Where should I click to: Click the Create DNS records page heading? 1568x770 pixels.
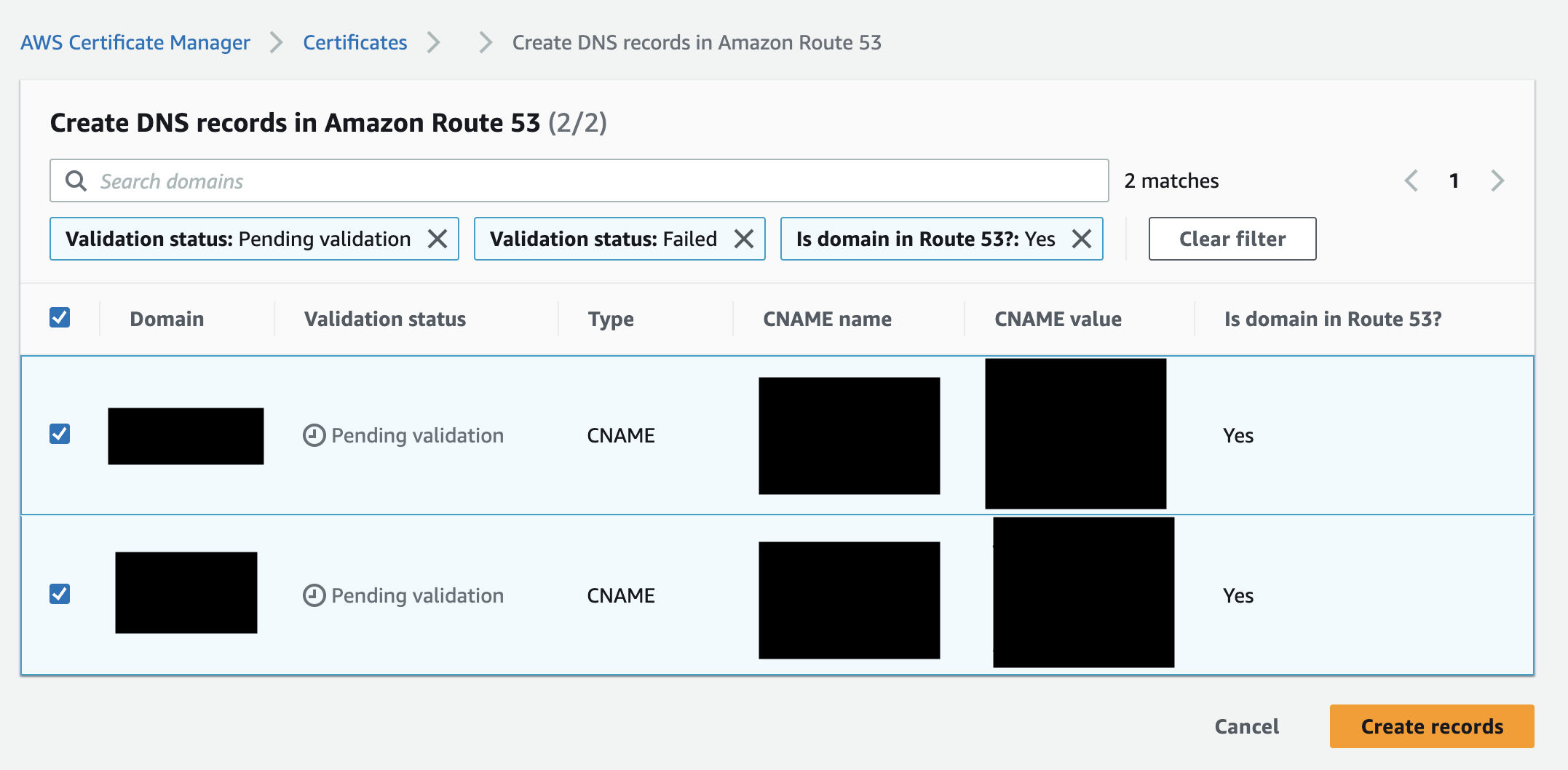[328, 122]
